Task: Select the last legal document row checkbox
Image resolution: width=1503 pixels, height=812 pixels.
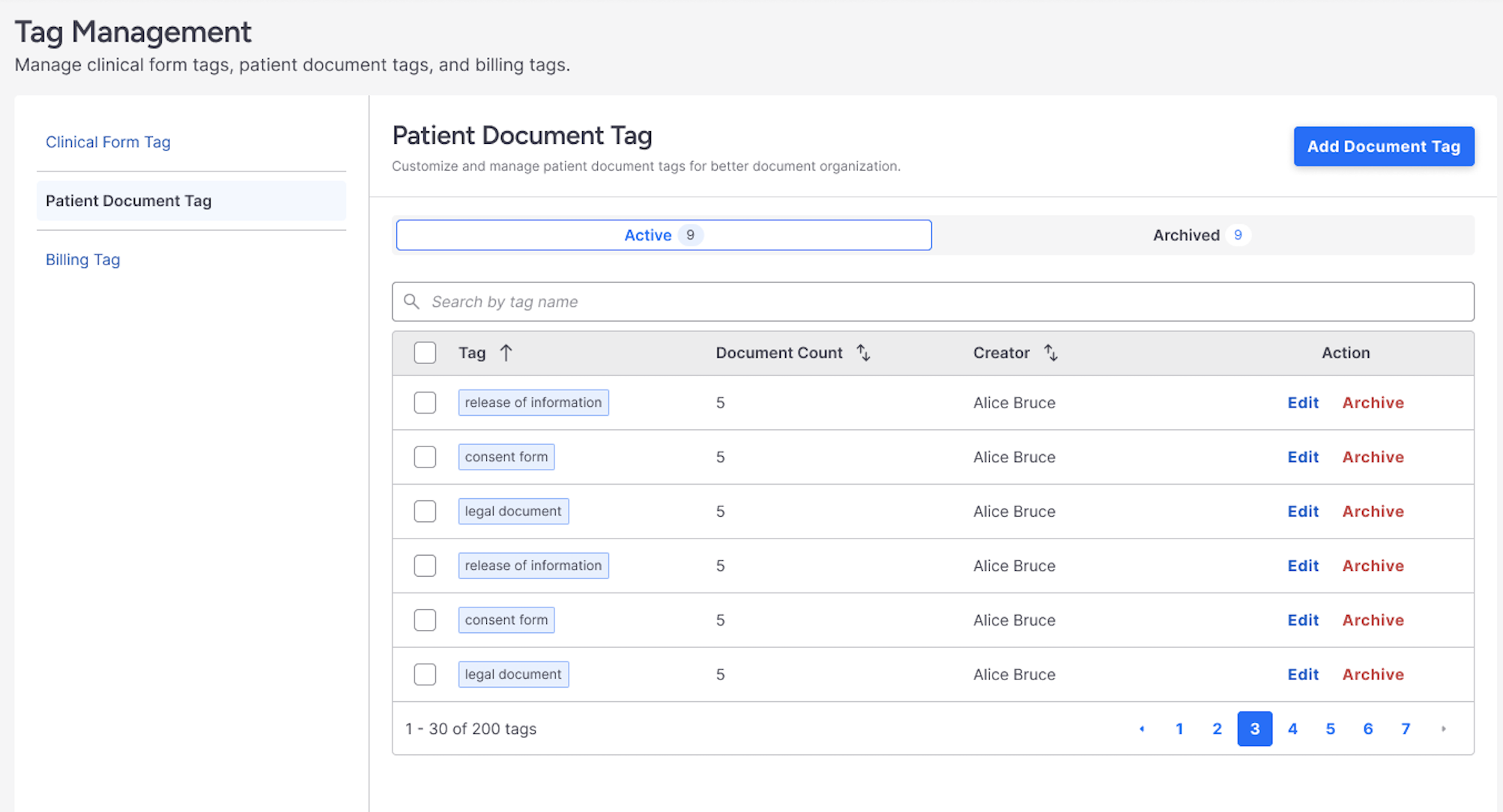Action: point(425,674)
